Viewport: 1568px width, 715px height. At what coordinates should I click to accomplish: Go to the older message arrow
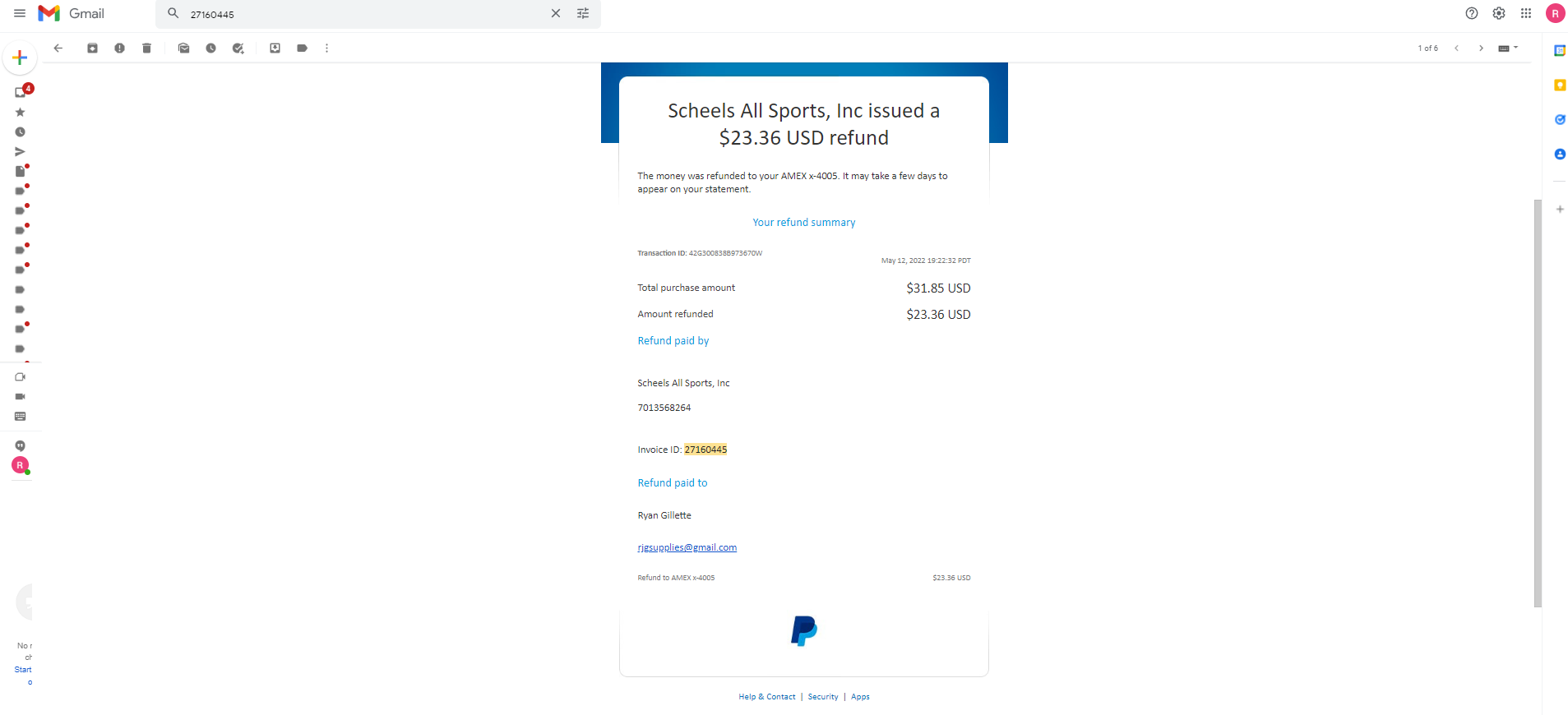tap(1481, 48)
